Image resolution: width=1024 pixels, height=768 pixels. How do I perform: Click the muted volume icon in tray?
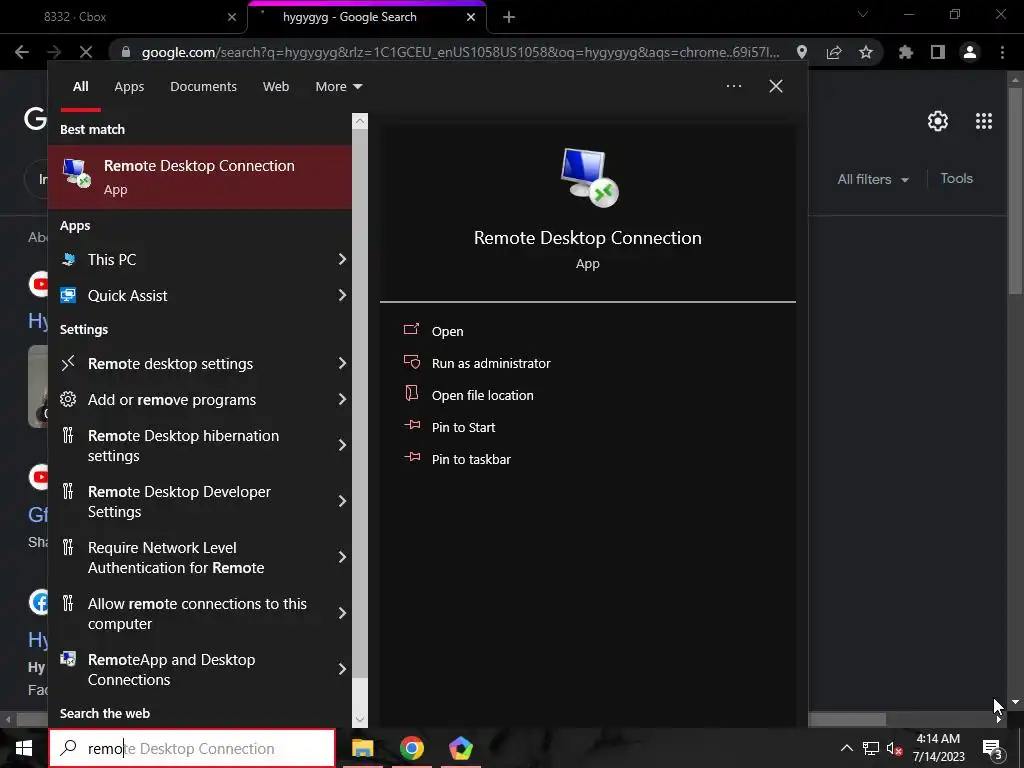click(894, 748)
